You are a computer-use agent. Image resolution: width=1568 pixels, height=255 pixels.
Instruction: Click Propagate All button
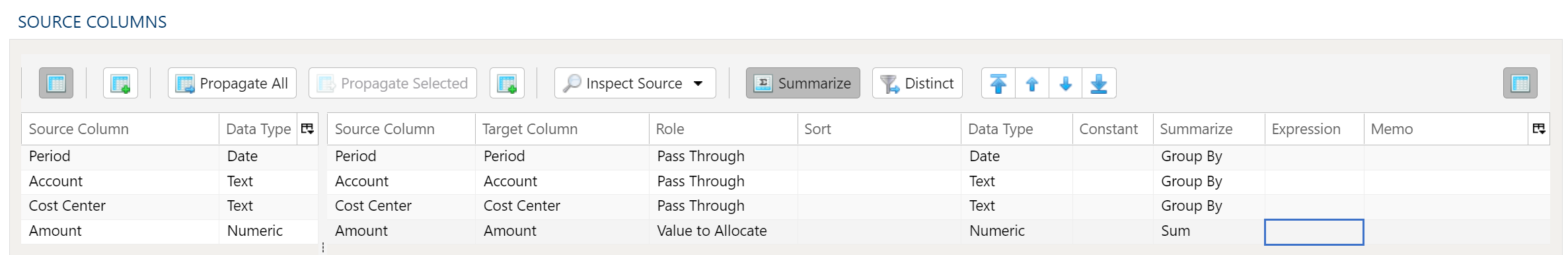(232, 83)
